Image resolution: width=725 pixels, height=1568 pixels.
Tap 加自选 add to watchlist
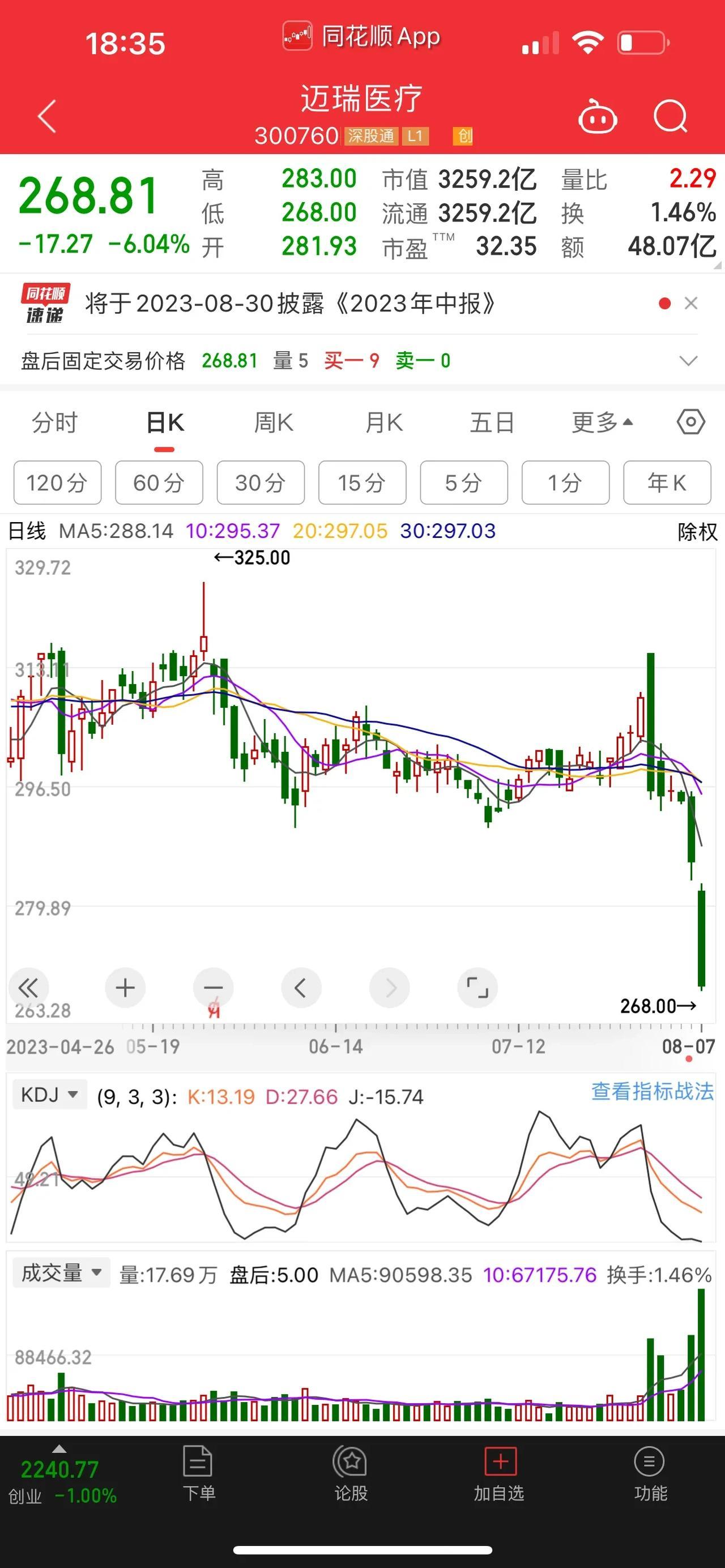[x=499, y=1472]
